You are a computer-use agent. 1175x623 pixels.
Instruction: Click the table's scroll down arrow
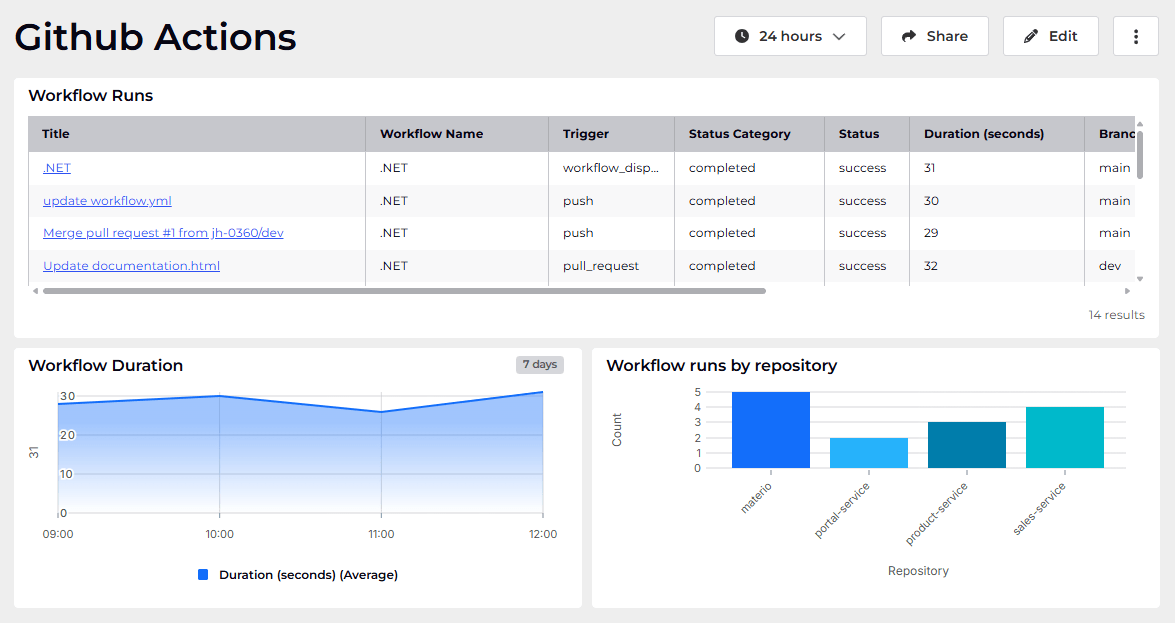click(x=1140, y=279)
